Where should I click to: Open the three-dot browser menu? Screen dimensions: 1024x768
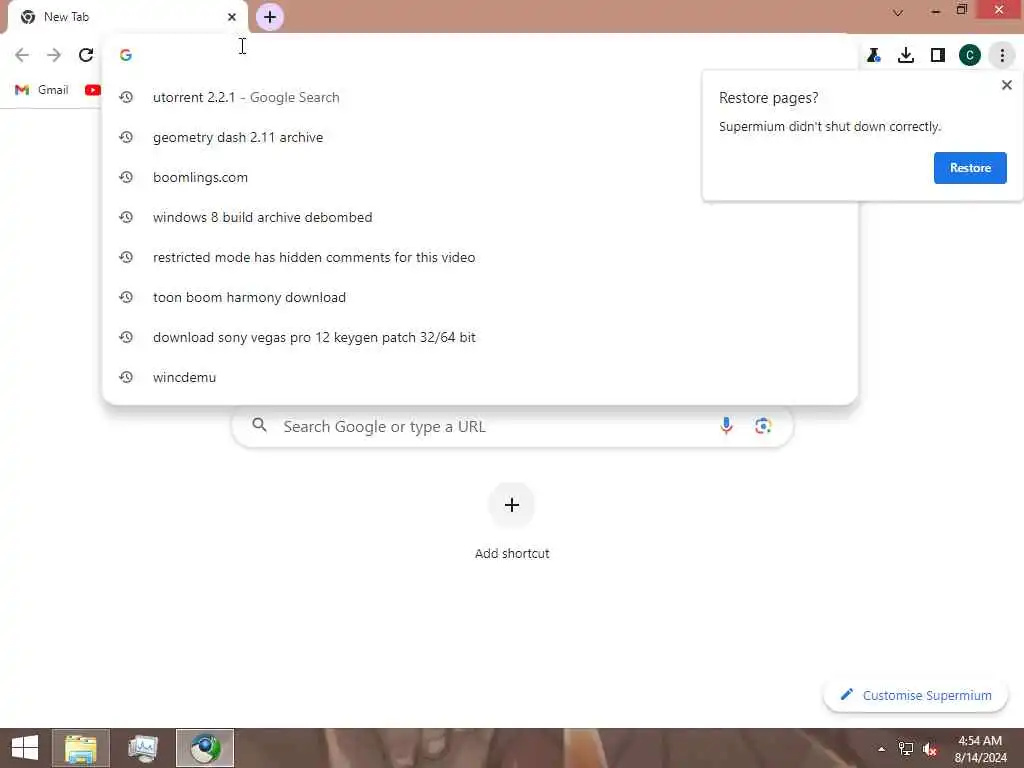point(1002,56)
